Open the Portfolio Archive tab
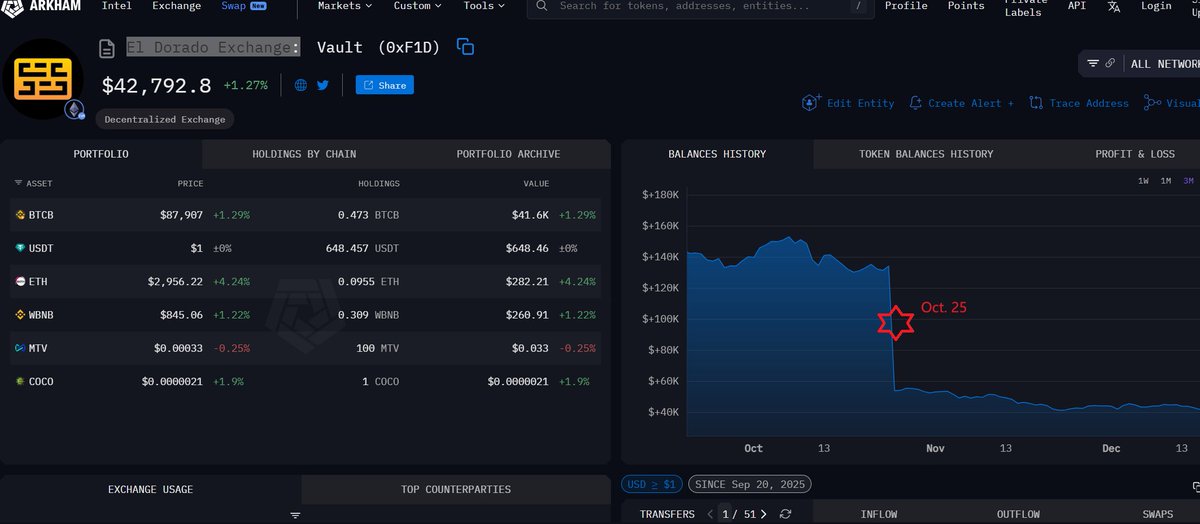The height and width of the screenshot is (524, 1200). (x=508, y=154)
